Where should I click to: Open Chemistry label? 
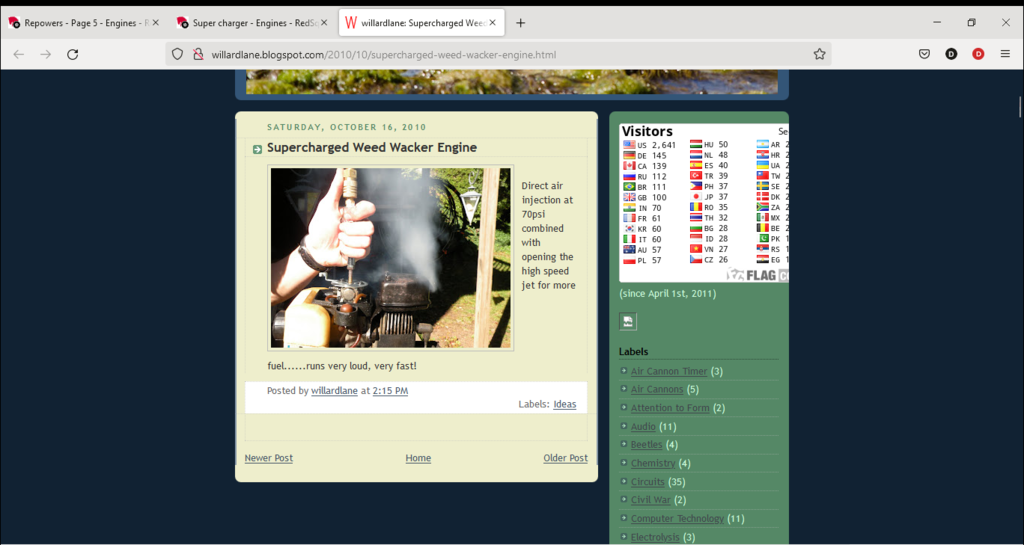[653, 463]
